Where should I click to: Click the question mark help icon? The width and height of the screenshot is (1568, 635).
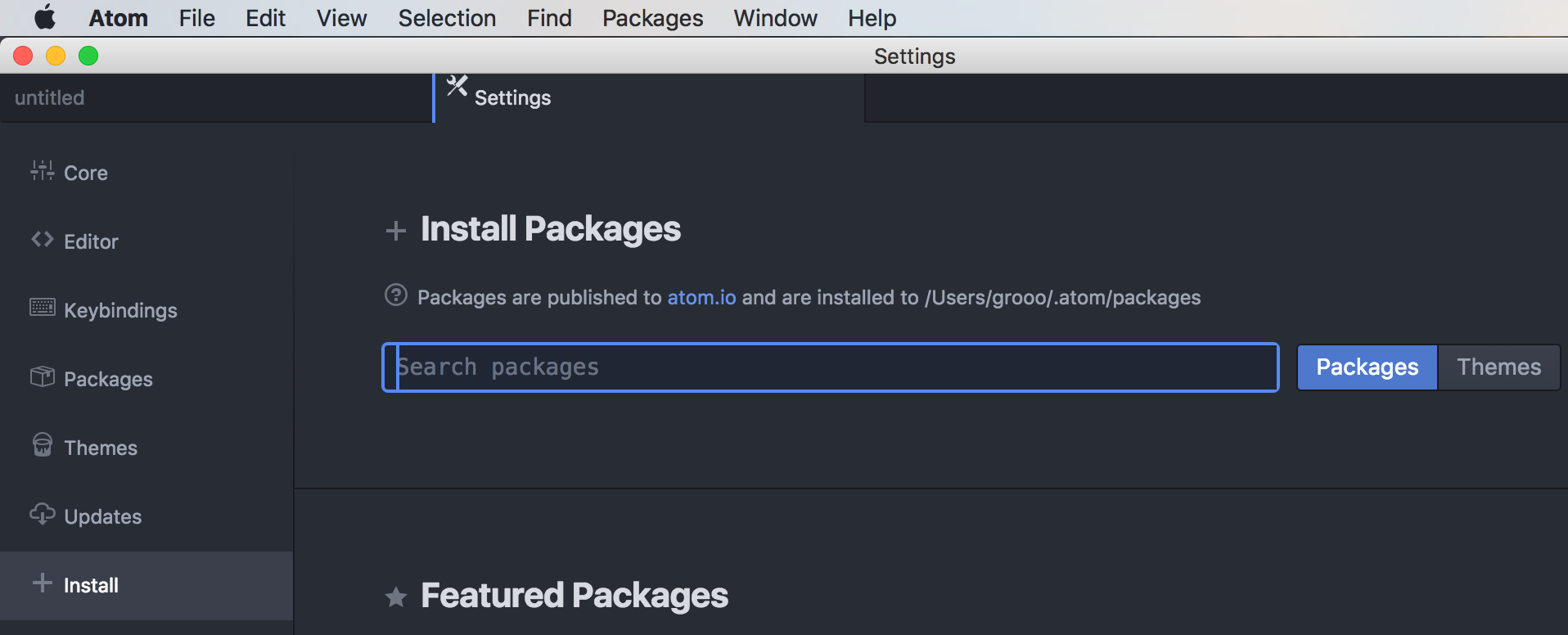(x=396, y=295)
